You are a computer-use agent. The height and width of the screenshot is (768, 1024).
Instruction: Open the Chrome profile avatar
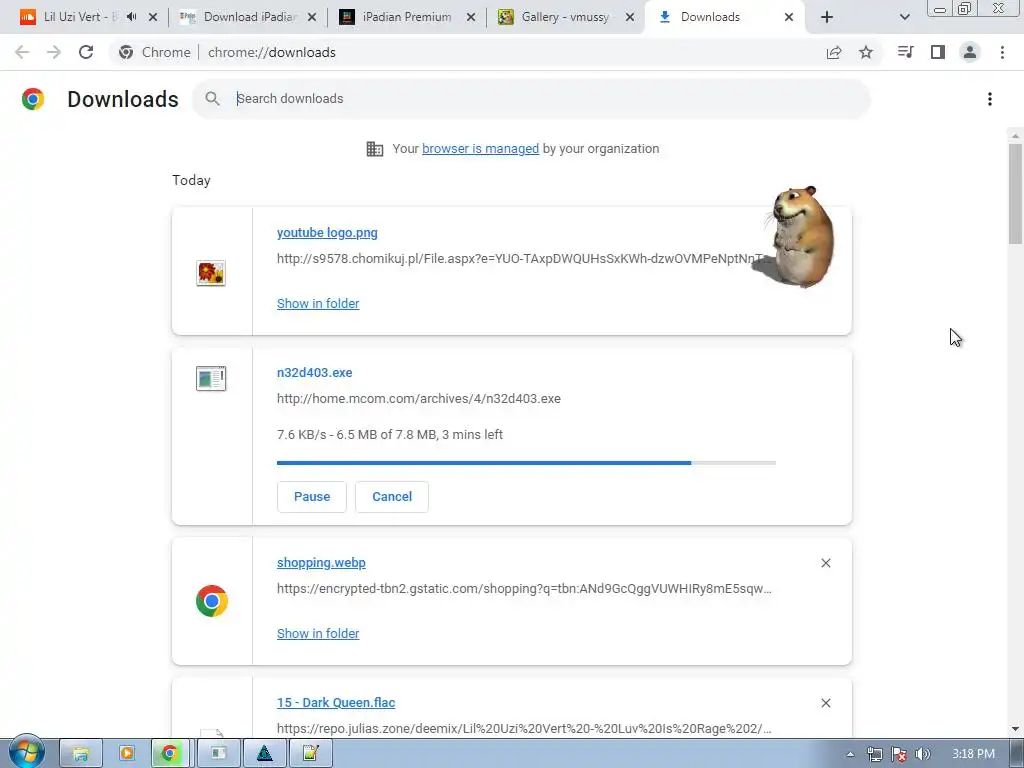tap(970, 52)
